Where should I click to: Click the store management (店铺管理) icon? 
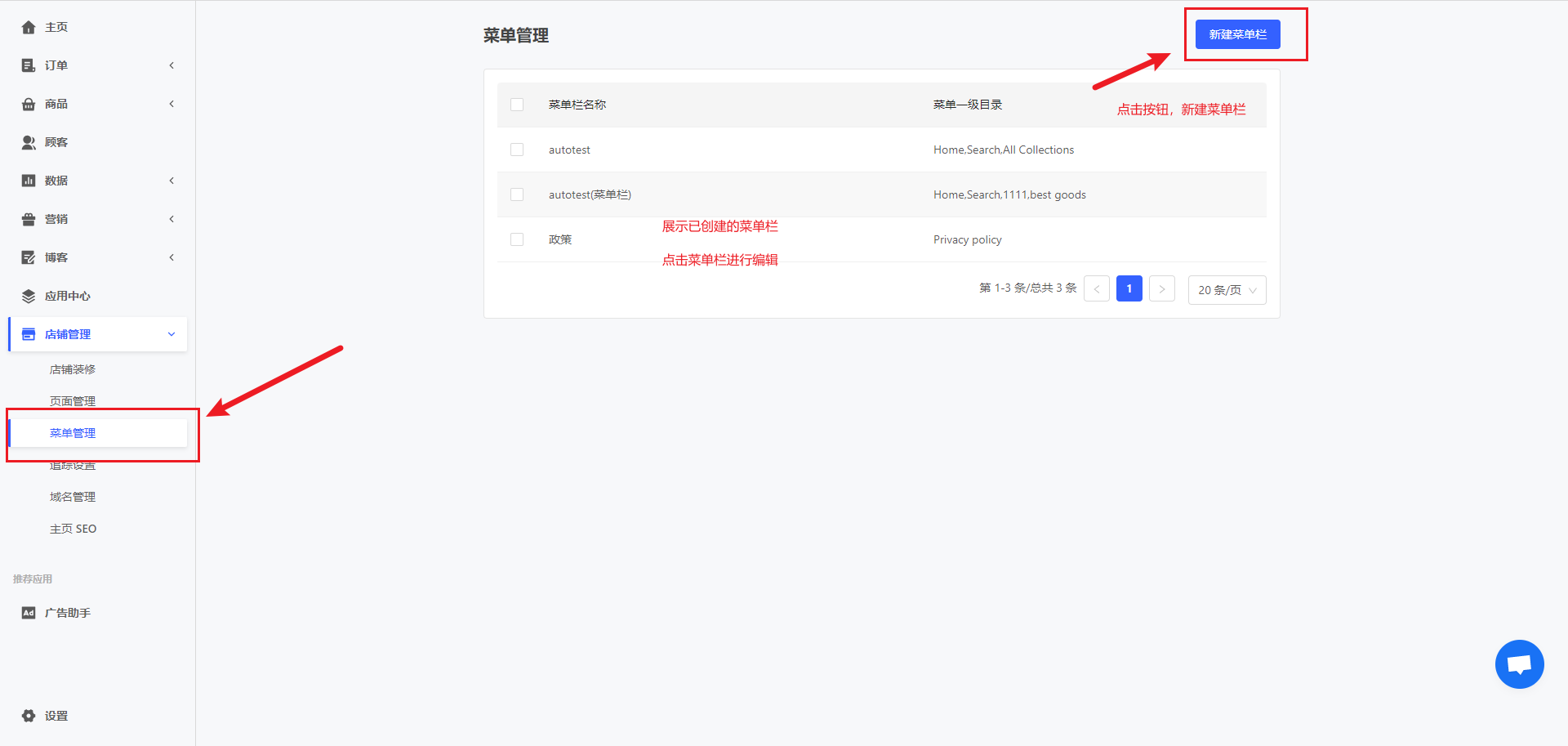[29, 334]
